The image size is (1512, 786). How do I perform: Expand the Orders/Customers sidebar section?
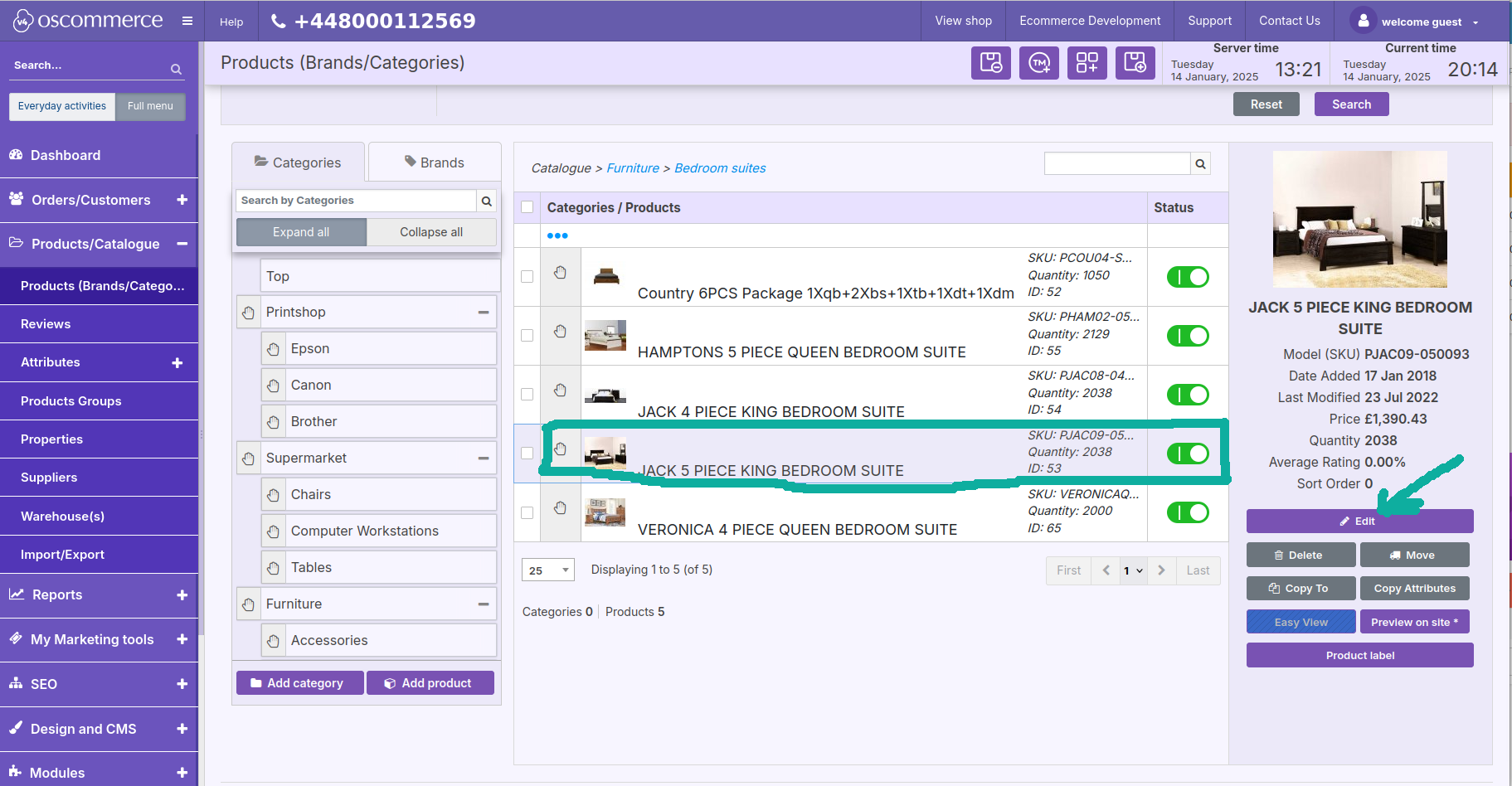click(x=182, y=200)
